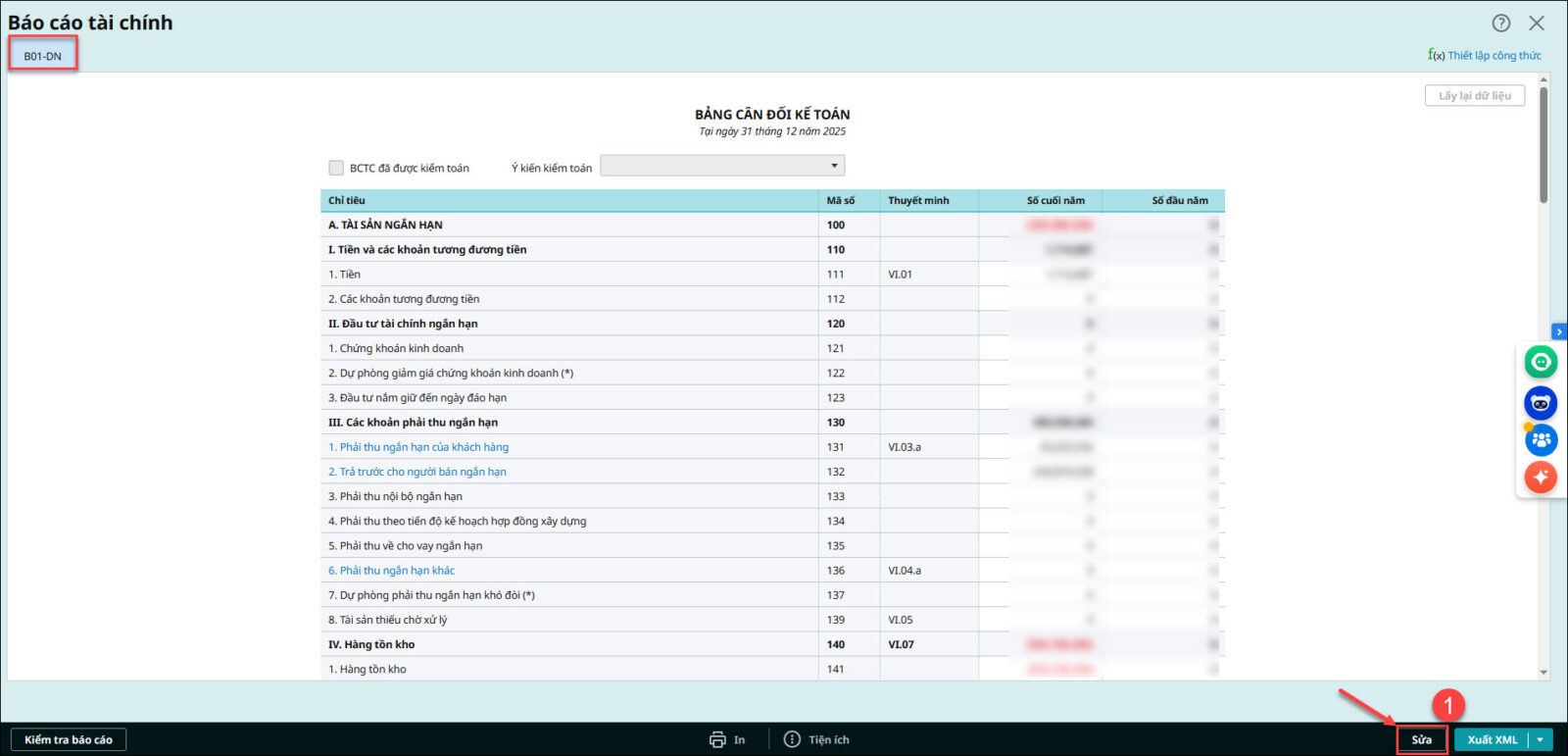The height and width of the screenshot is (756, 1568).
Task: Open the green chat support icon
Action: (x=1541, y=362)
